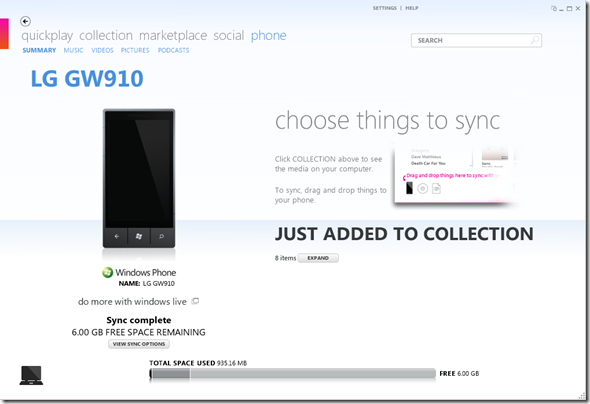The image size is (590, 404).
Task: Click the phone back button on device image
Action: pos(117,236)
